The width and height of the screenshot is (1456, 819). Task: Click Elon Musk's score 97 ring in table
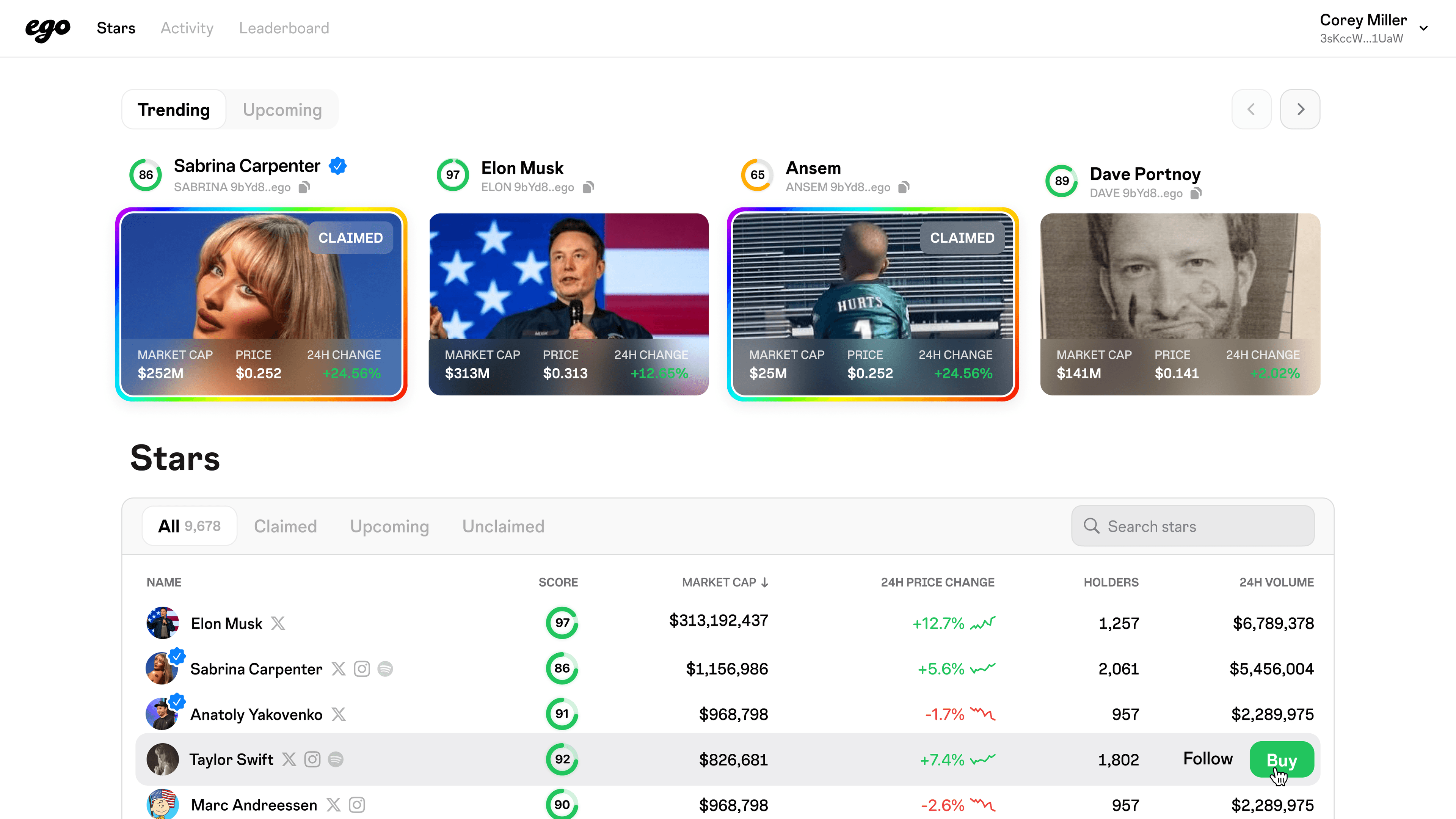coord(562,623)
